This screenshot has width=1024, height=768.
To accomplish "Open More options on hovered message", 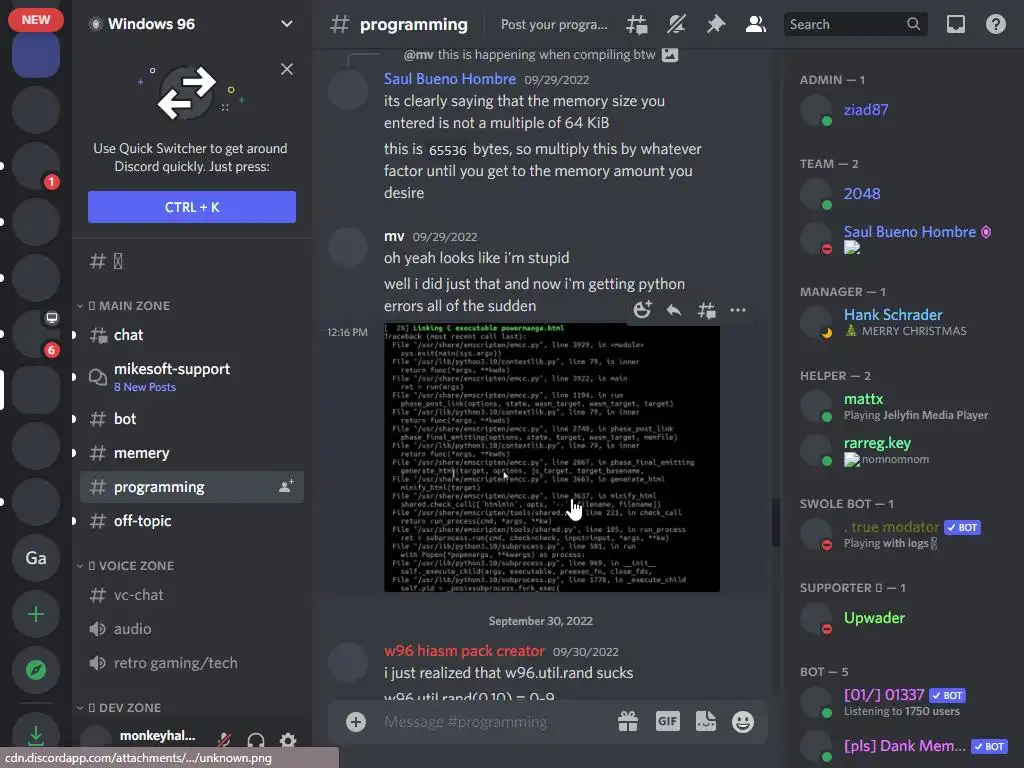I will [x=738, y=310].
